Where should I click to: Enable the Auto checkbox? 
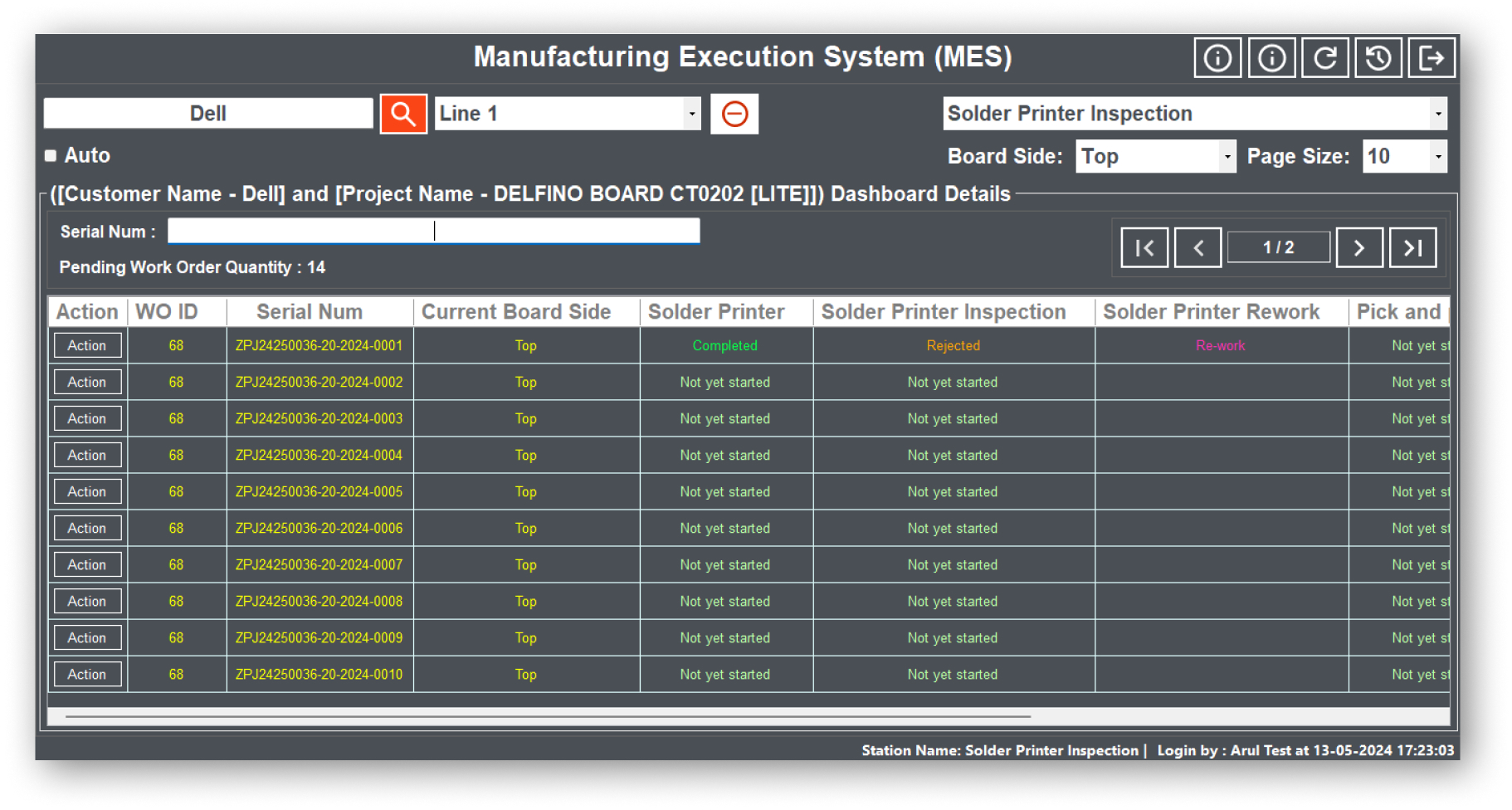click(51, 155)
